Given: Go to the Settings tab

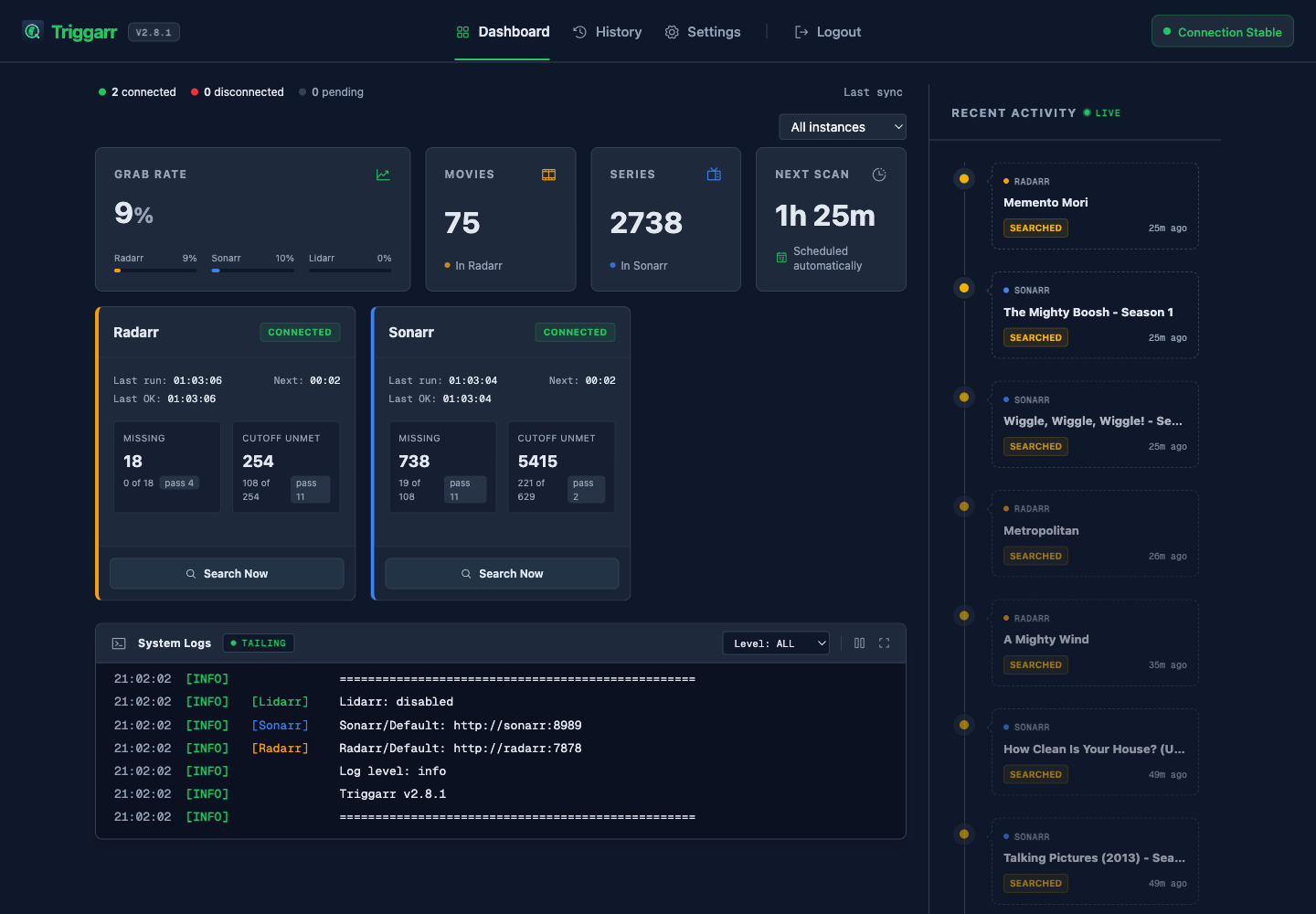Looking at the screenshot, I should (x=703, y=32).
